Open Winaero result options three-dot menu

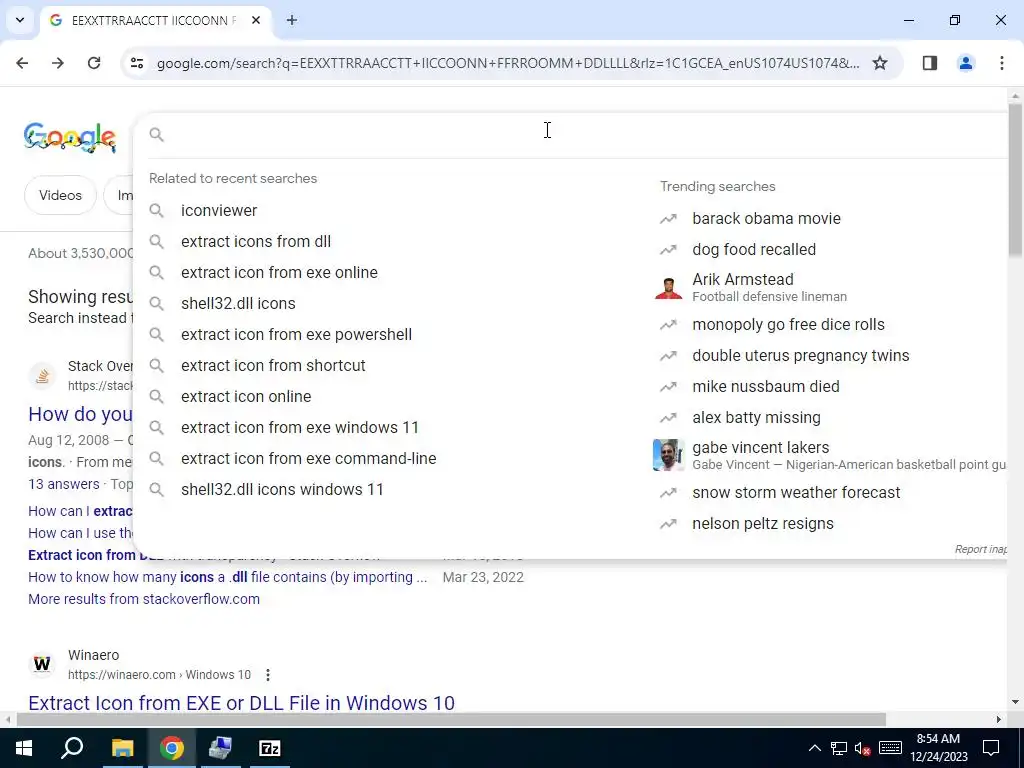click(268, 675)
